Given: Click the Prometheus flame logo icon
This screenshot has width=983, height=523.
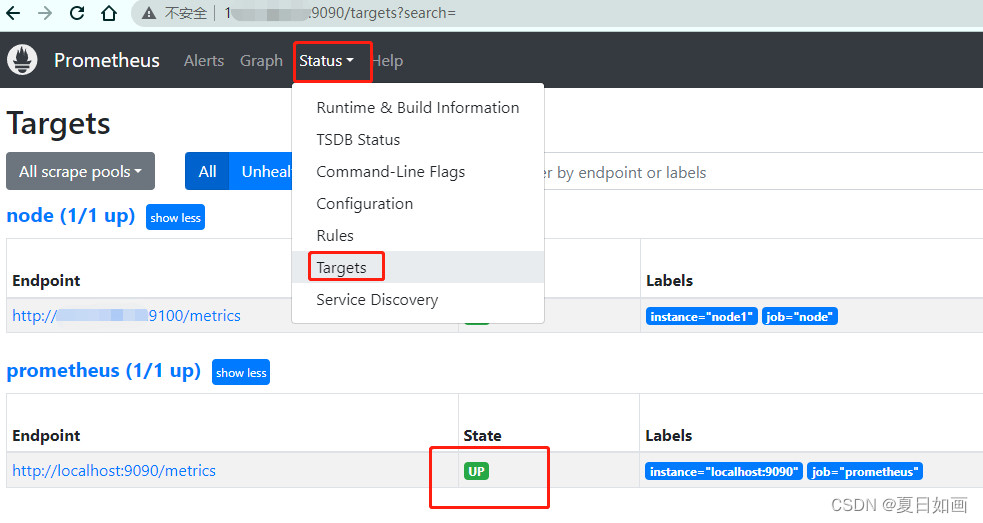Looking at the screenshot, I should (x=22, y=60).
